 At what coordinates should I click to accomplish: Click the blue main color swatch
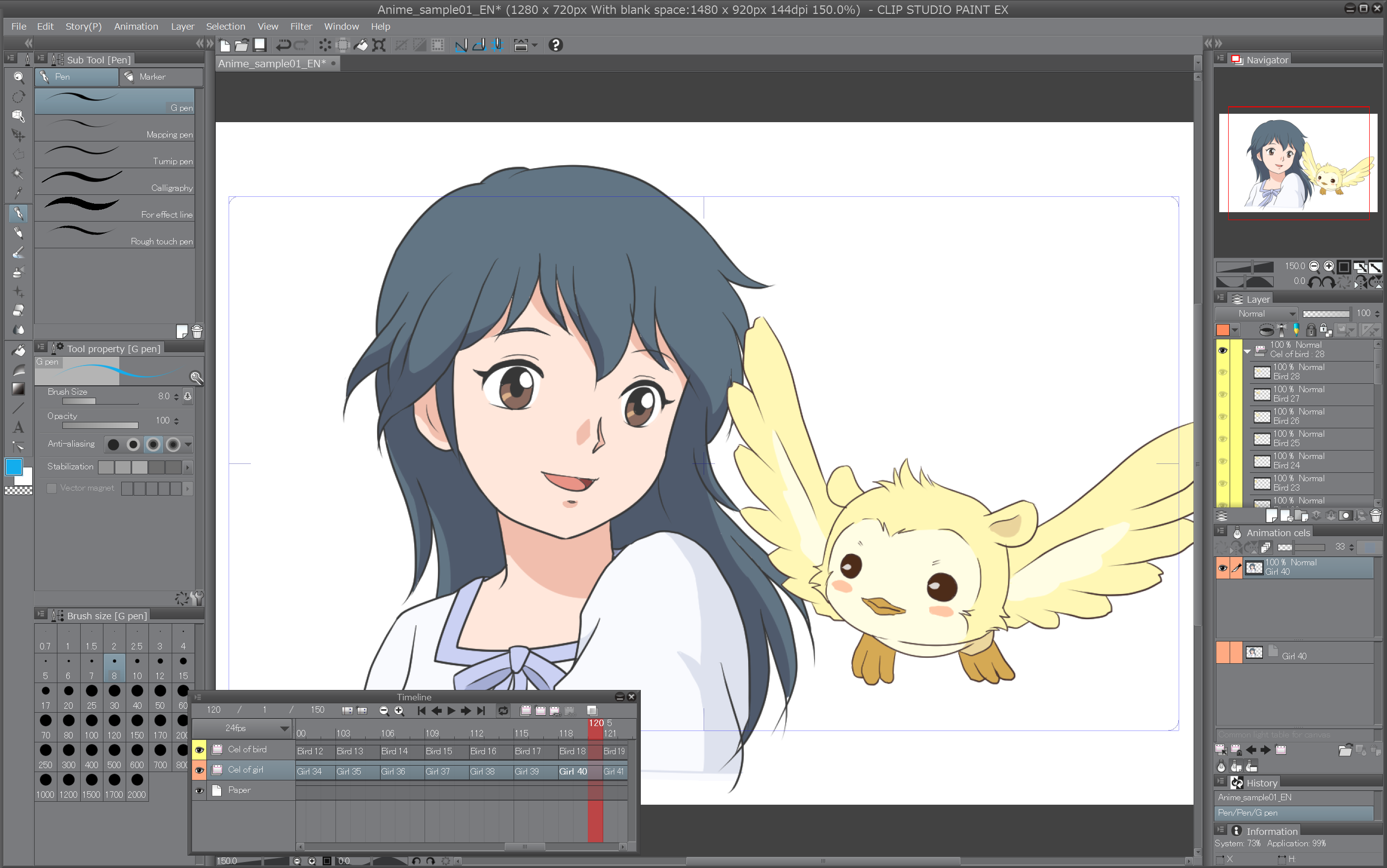14,467
